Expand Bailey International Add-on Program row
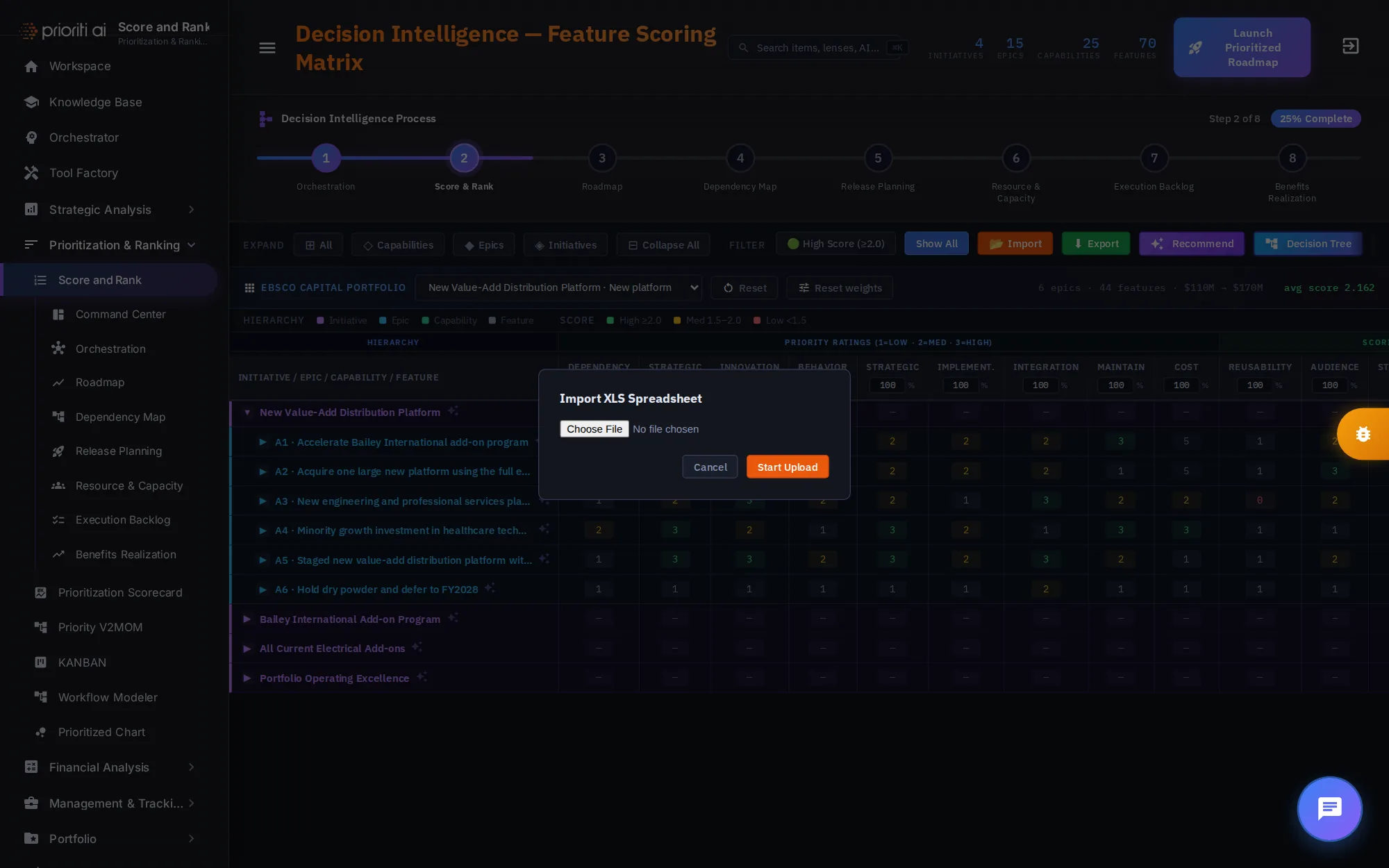The image size is (1389, 868). point(247,619)
